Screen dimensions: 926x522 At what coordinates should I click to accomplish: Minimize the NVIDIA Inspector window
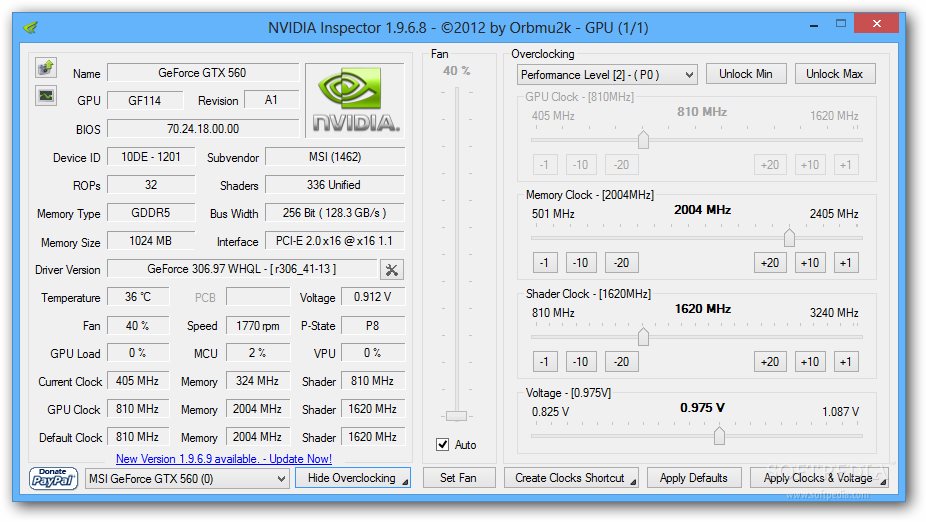[814, 25]
